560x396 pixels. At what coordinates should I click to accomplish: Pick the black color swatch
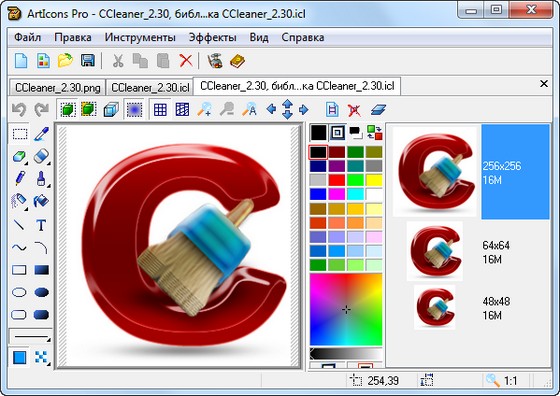coord(318,152)
